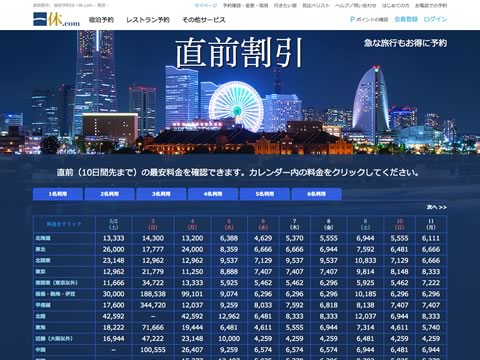Click the 会員登録 link

tap(406, 19)
